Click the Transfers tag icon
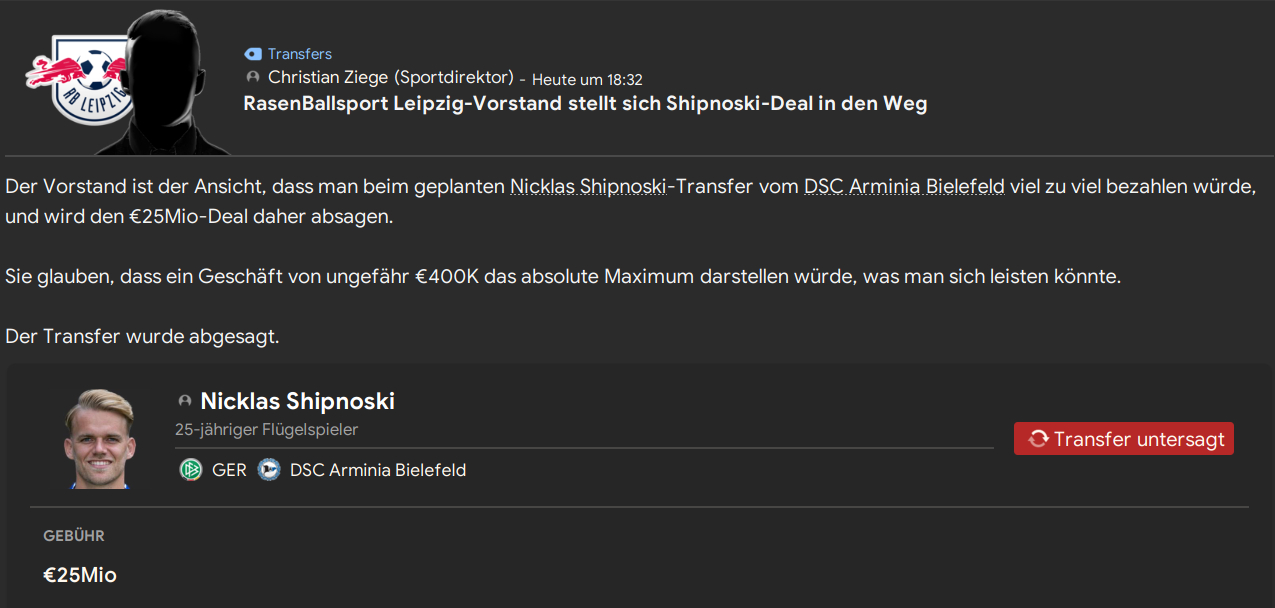The height and width of the screenshot is (608, 1275). [x=253, y=54]
